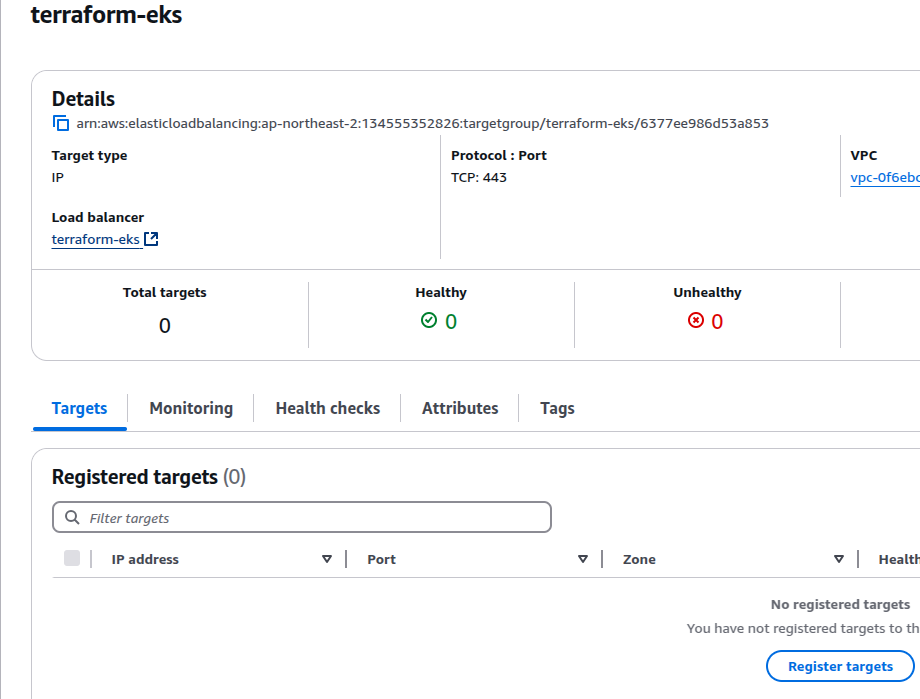This screenshot has width=920, height=699.
Task: Switch to the Targets tab
Action: (79, 408)
